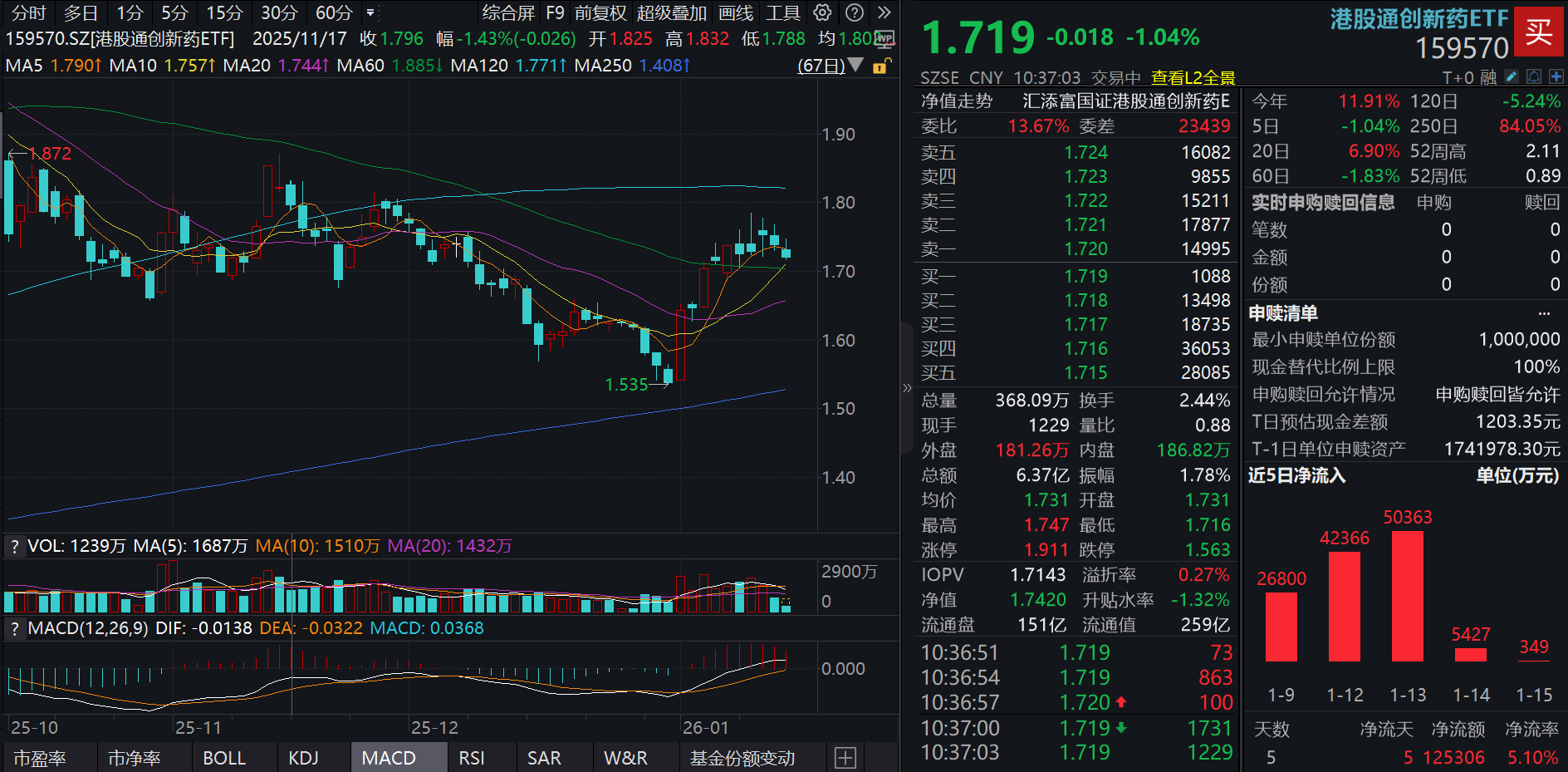Open the 查看L2全景 link

(x=1193, y=77)
